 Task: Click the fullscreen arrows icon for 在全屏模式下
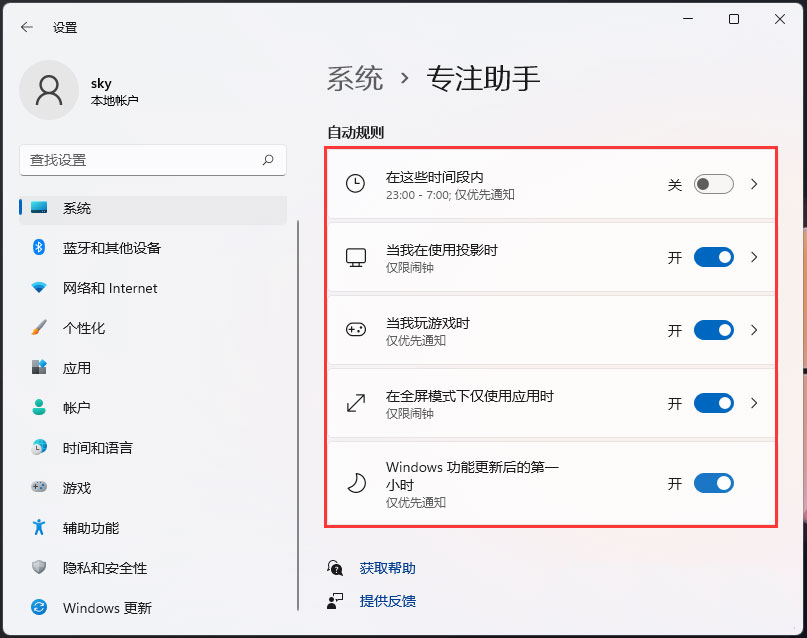356,403
